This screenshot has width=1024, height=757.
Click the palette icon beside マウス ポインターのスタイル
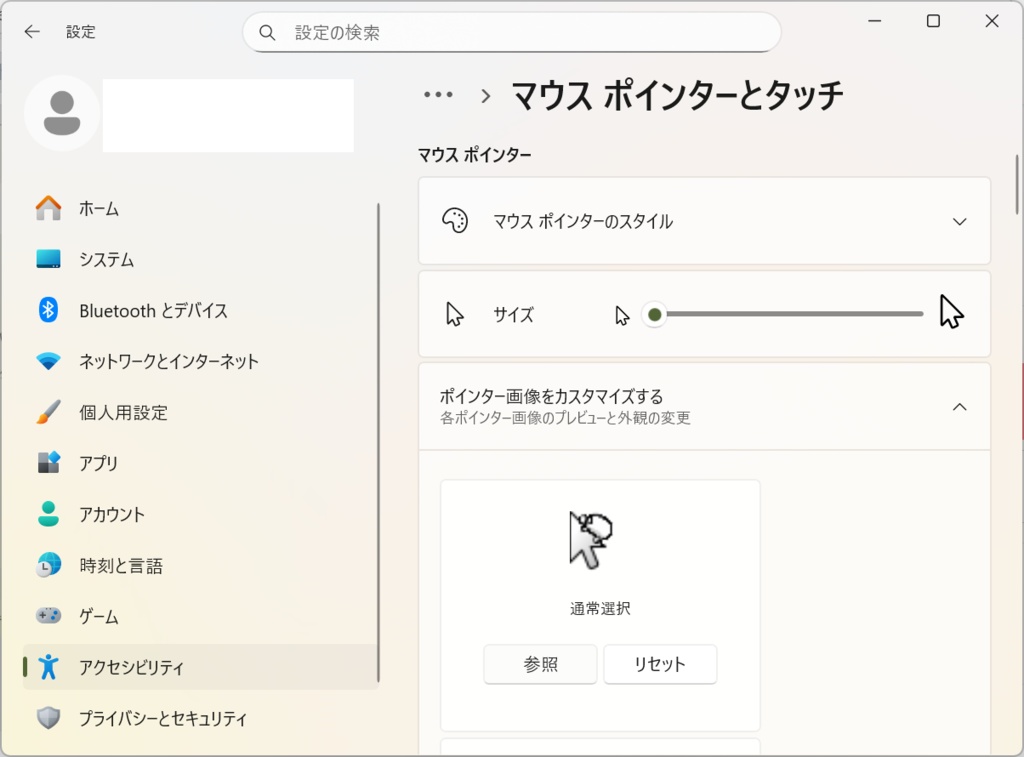[457, 221]
